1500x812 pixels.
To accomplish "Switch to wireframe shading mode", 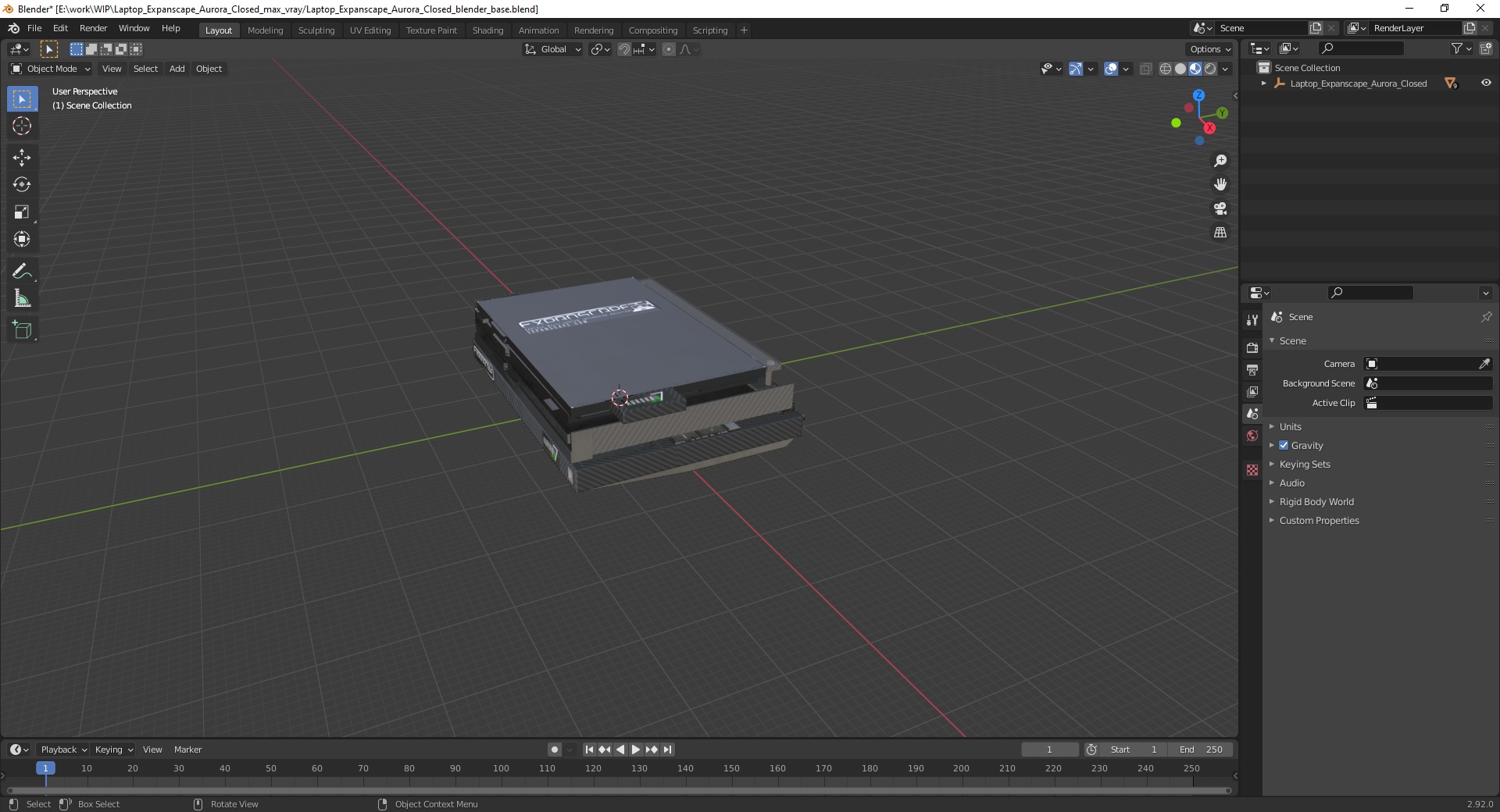I will tap(1166, 69).
